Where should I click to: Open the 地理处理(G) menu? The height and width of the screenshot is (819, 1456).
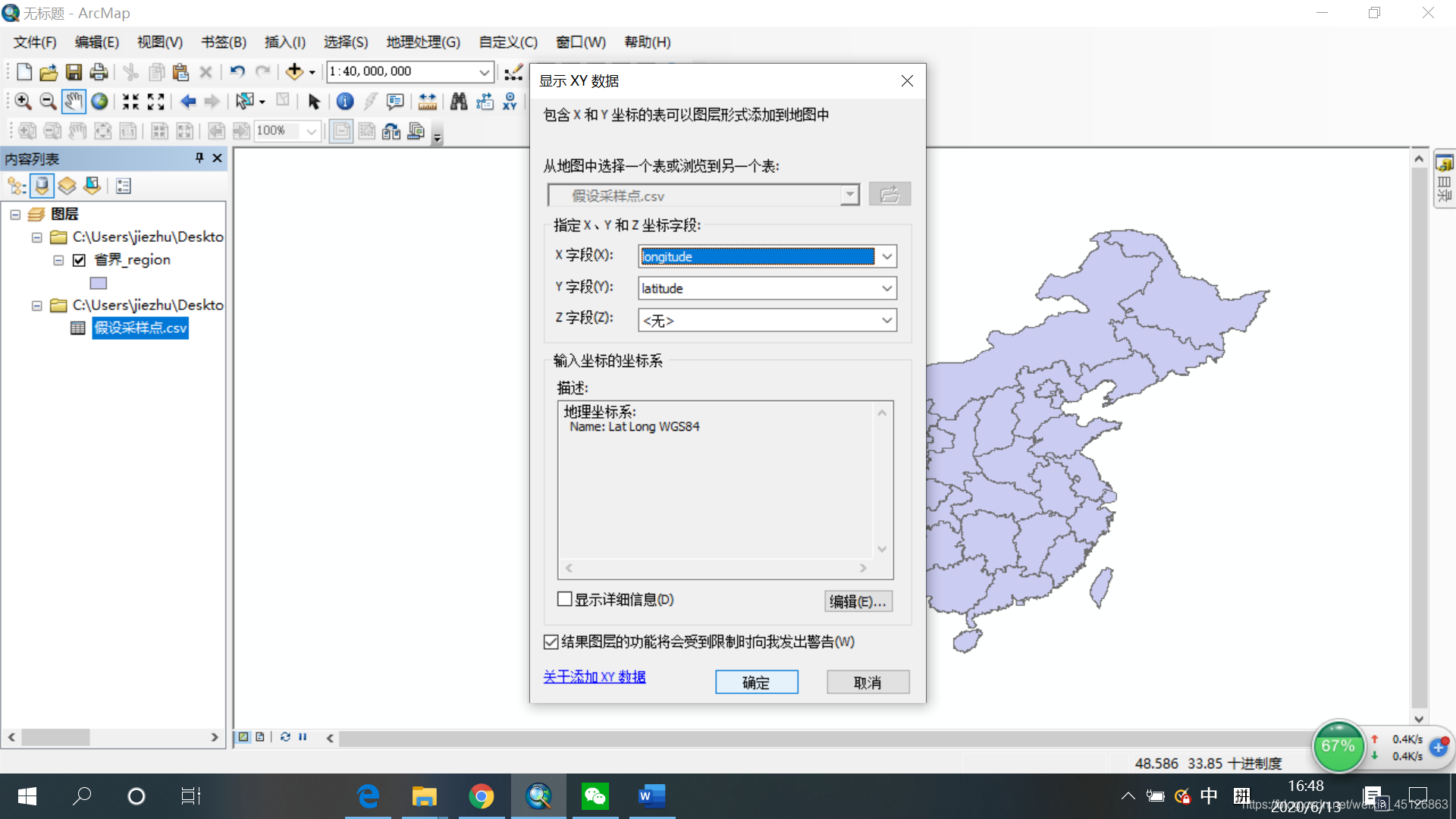[x=423, y=42]
